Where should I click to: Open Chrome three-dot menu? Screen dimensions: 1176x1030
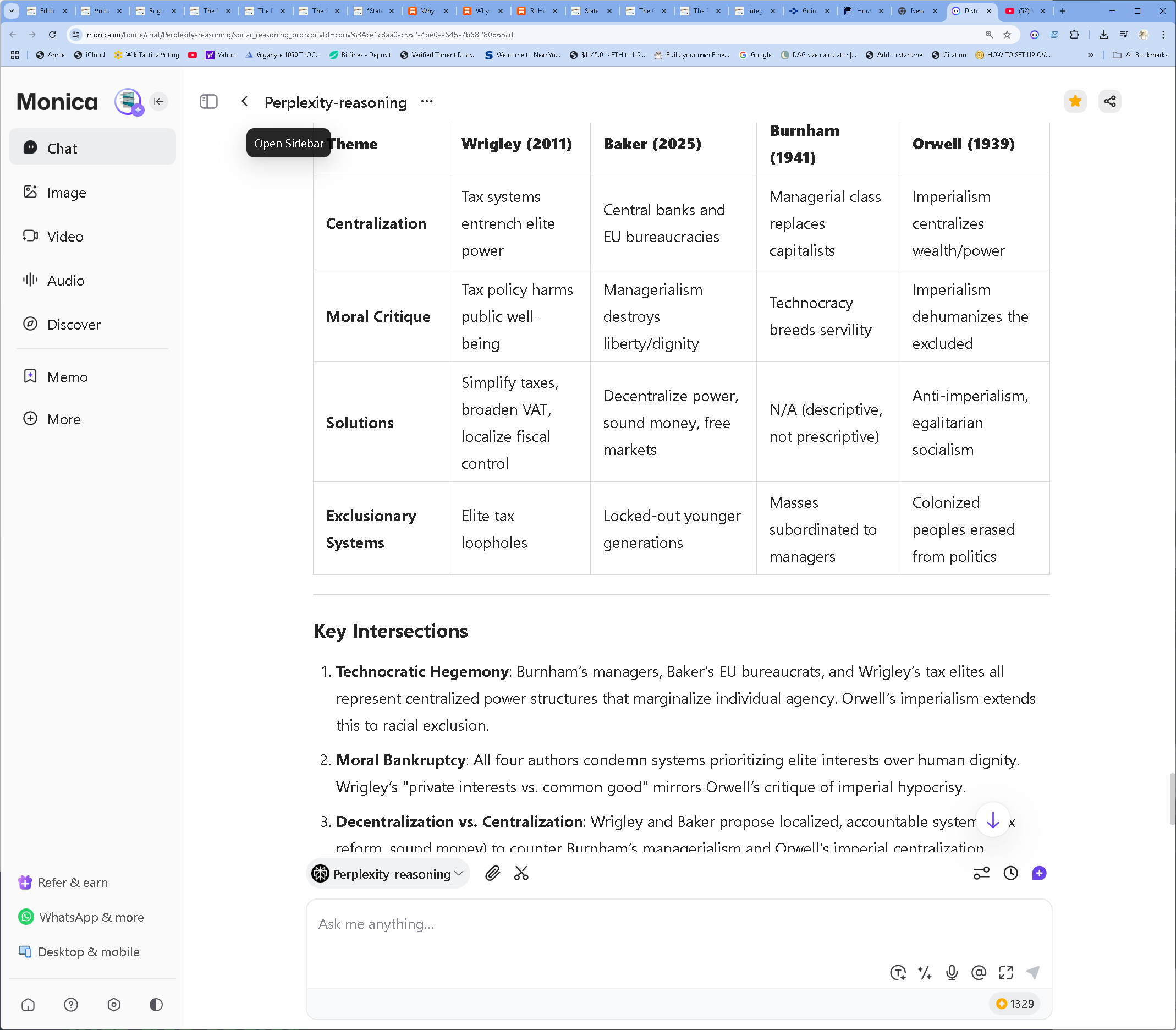pos(1163,35)
